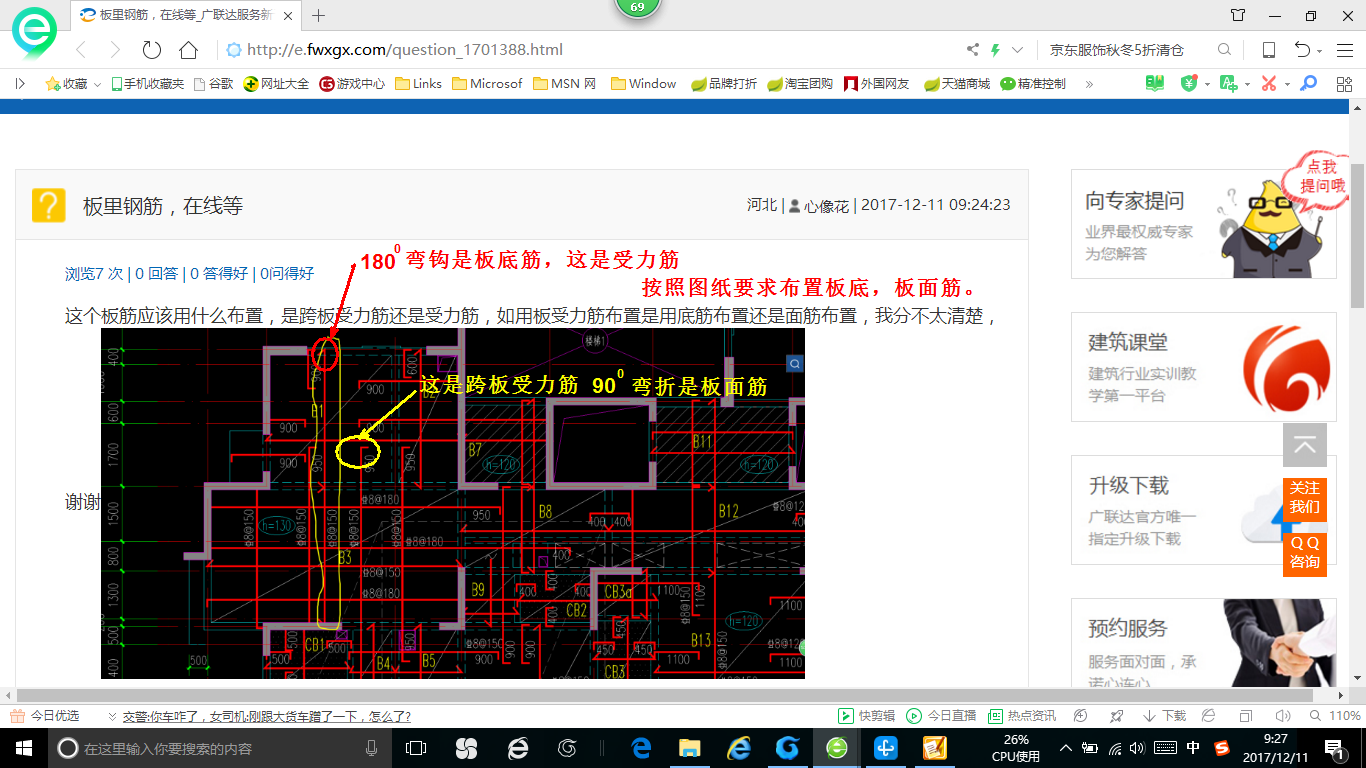Click the URL address field

pos(590,50)
